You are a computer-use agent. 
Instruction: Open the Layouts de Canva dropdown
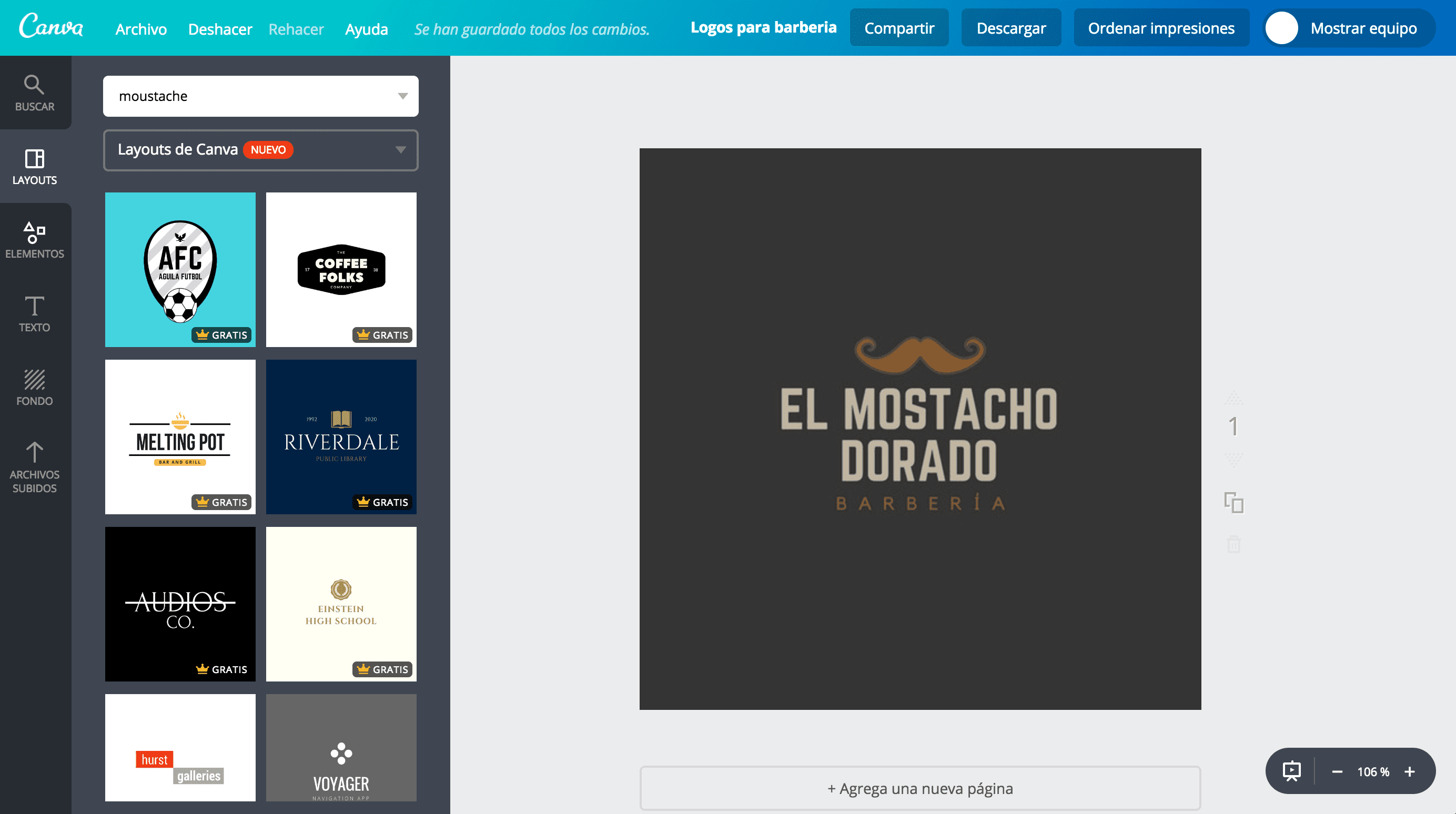click(260, 150)
